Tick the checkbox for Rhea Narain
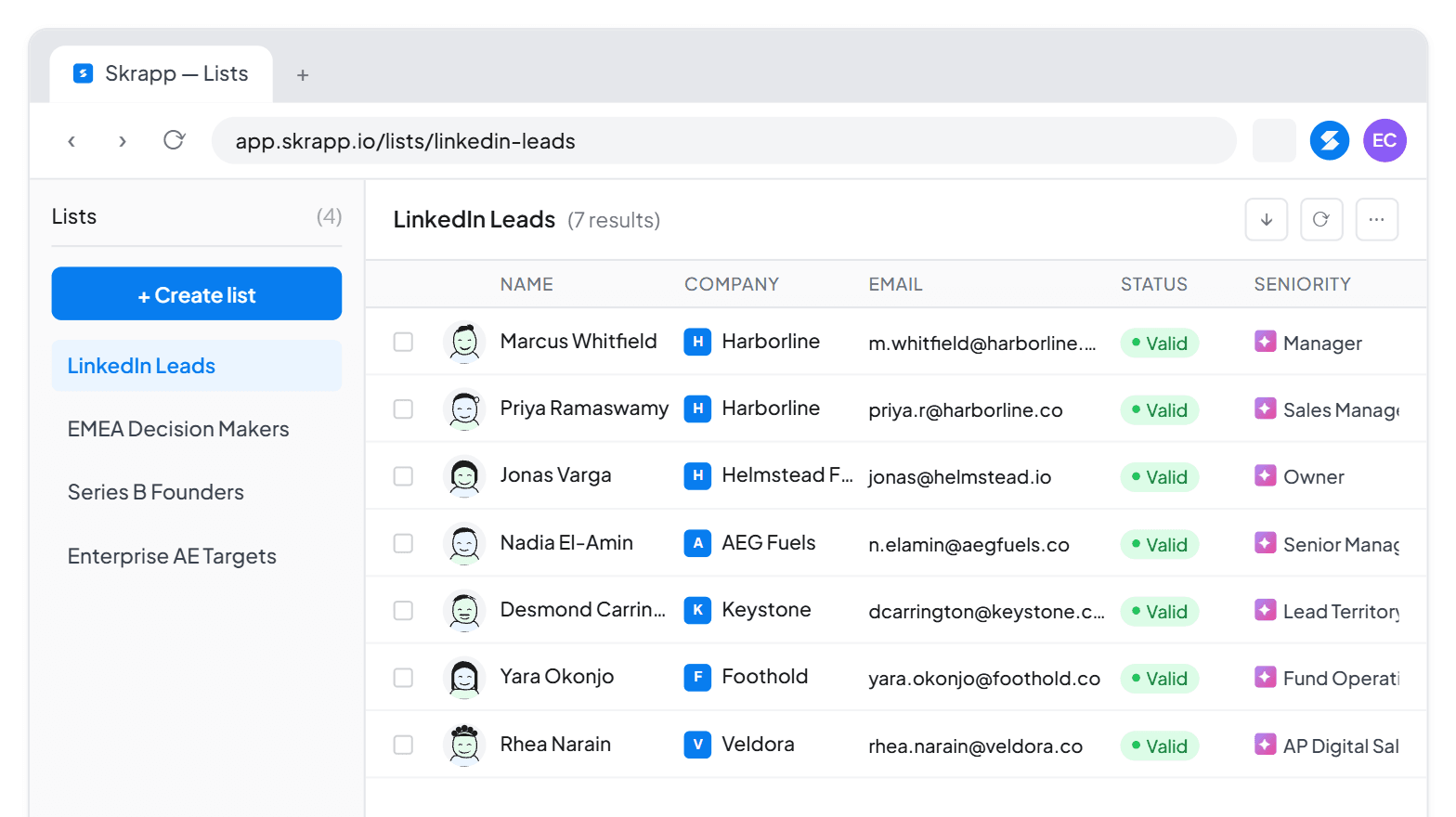The height and width of the screenshot is (817, 1456). [x=403, y=745]
